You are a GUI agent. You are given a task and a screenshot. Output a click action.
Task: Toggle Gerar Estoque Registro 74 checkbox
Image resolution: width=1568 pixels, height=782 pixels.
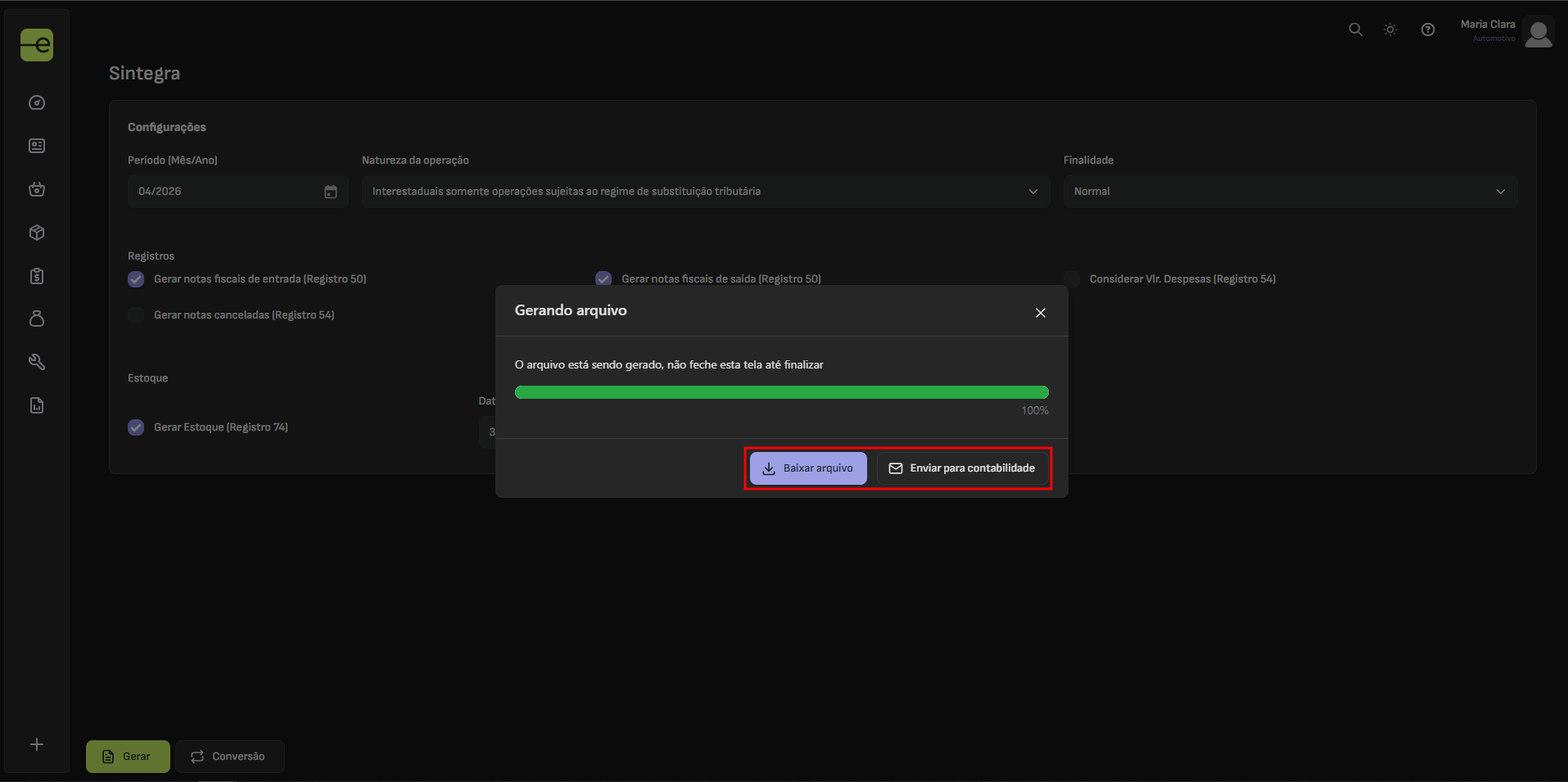click(136, 427)
